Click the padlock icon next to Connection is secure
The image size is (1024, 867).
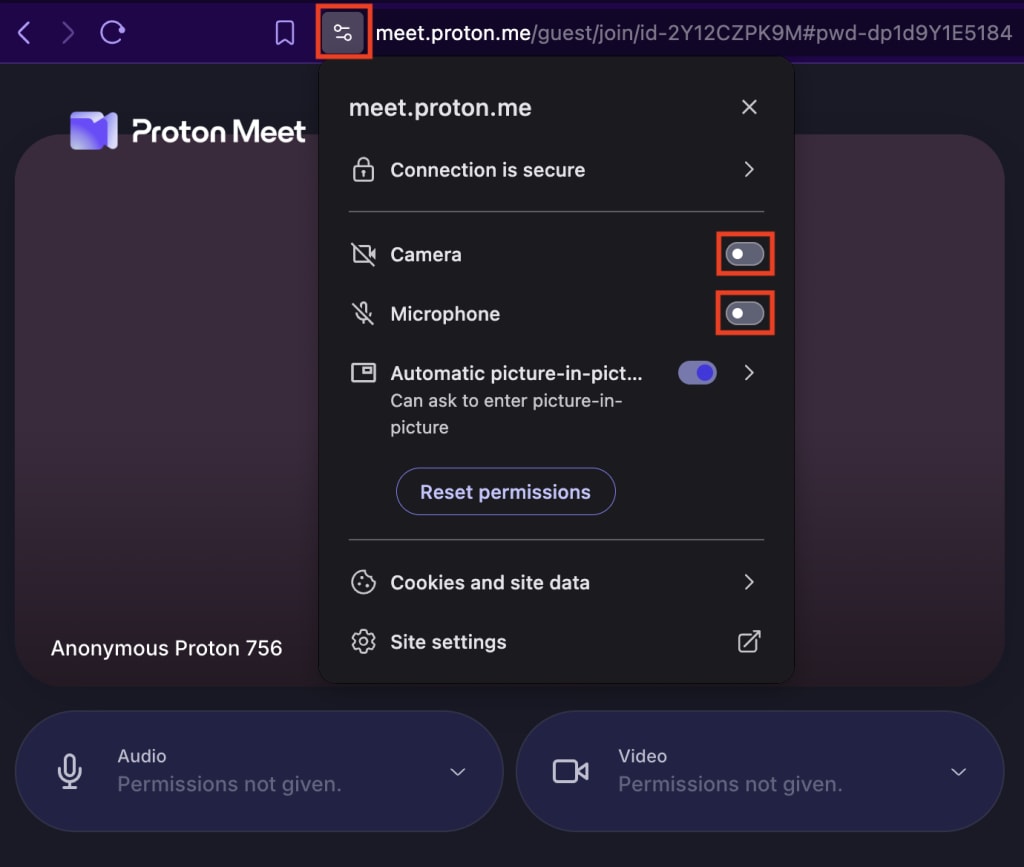pos(362,169)
